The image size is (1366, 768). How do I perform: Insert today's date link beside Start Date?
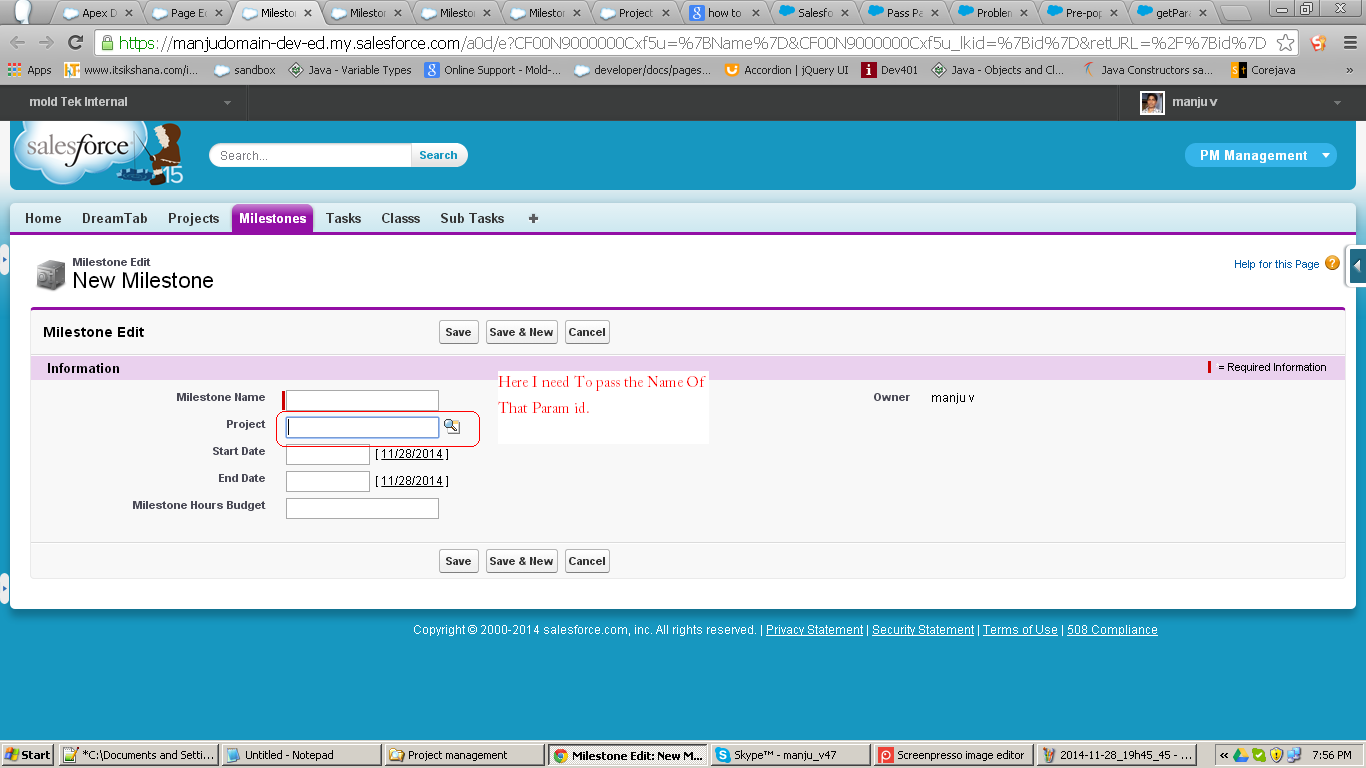412,454
